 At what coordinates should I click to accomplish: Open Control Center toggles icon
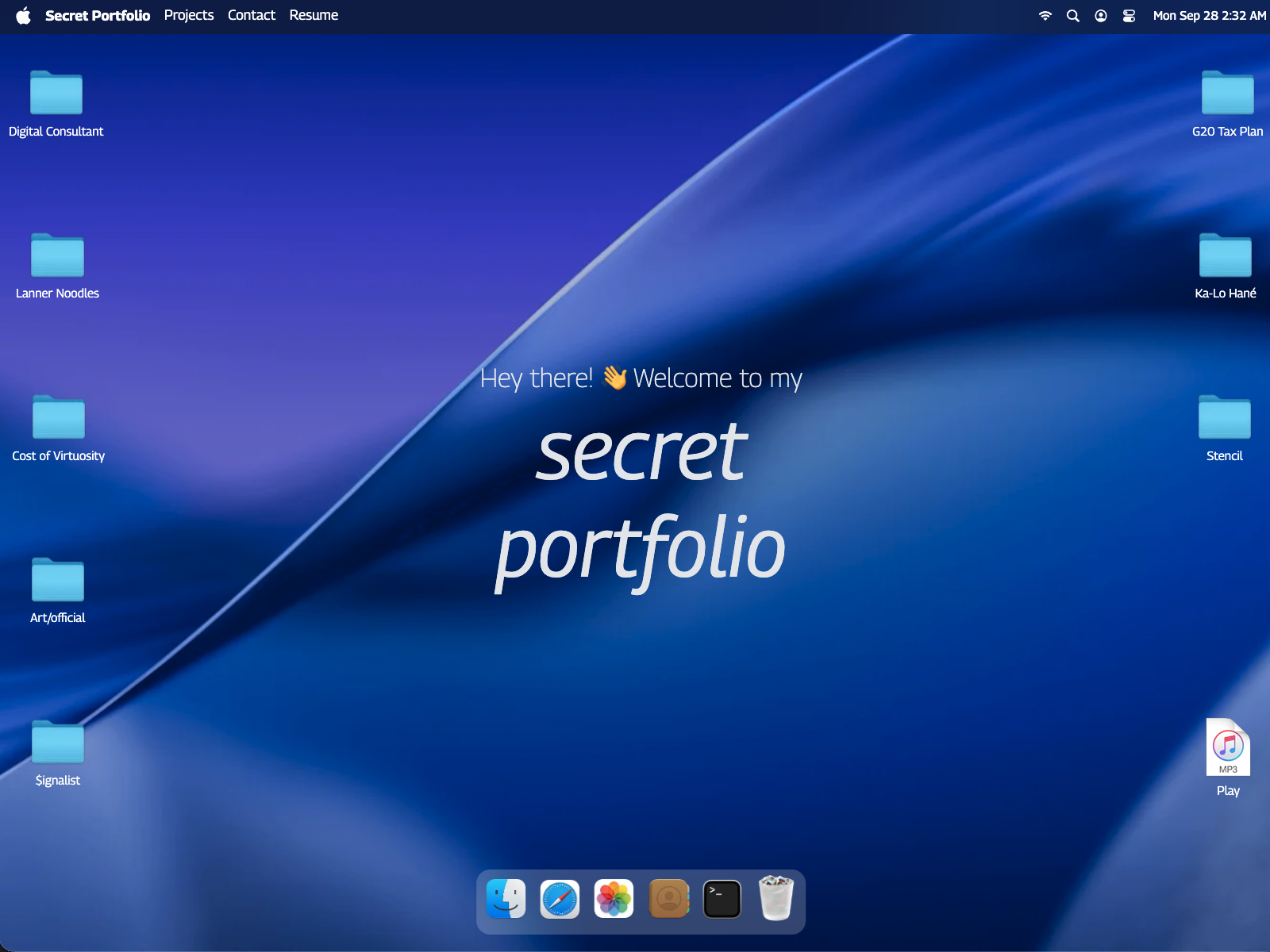(x=1129, y=16)
